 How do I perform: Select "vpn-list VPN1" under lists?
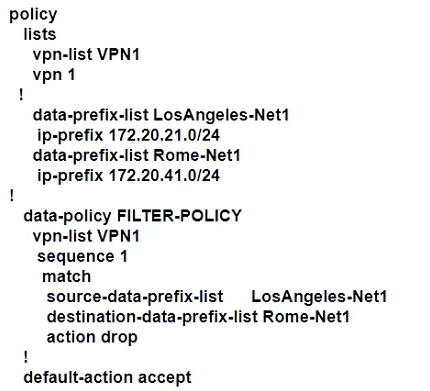coord(86,54)
